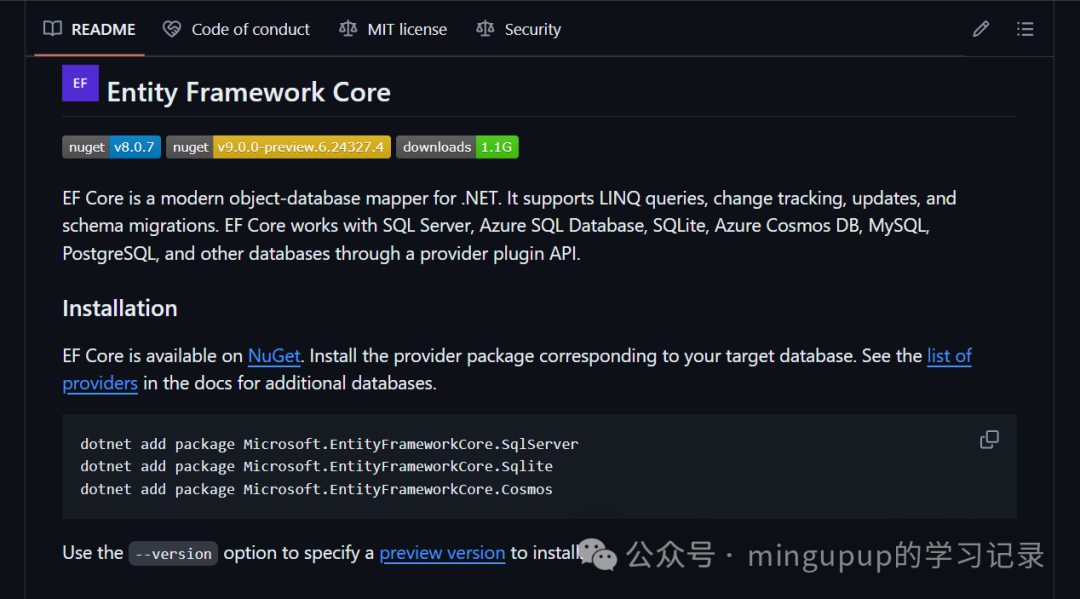Click the v9.0.0-preview nuget badge
This screenshot has height=599, width=1080.
(277, 146)
